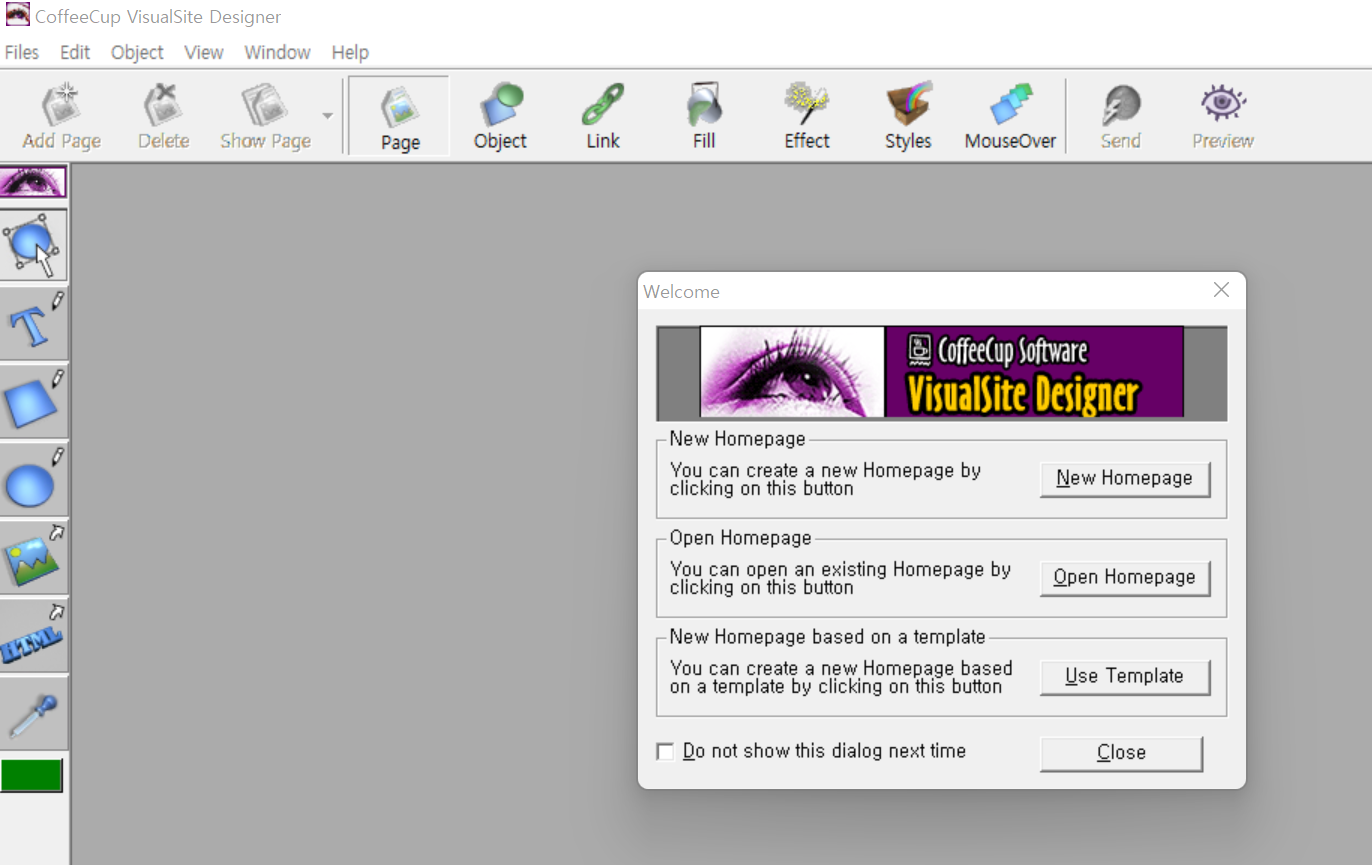Image resolution: width=1372 pixels, height=865 pixels.
Task: Click the CoffeeCup VisualSite Designer banner
Action: (941, 372)
